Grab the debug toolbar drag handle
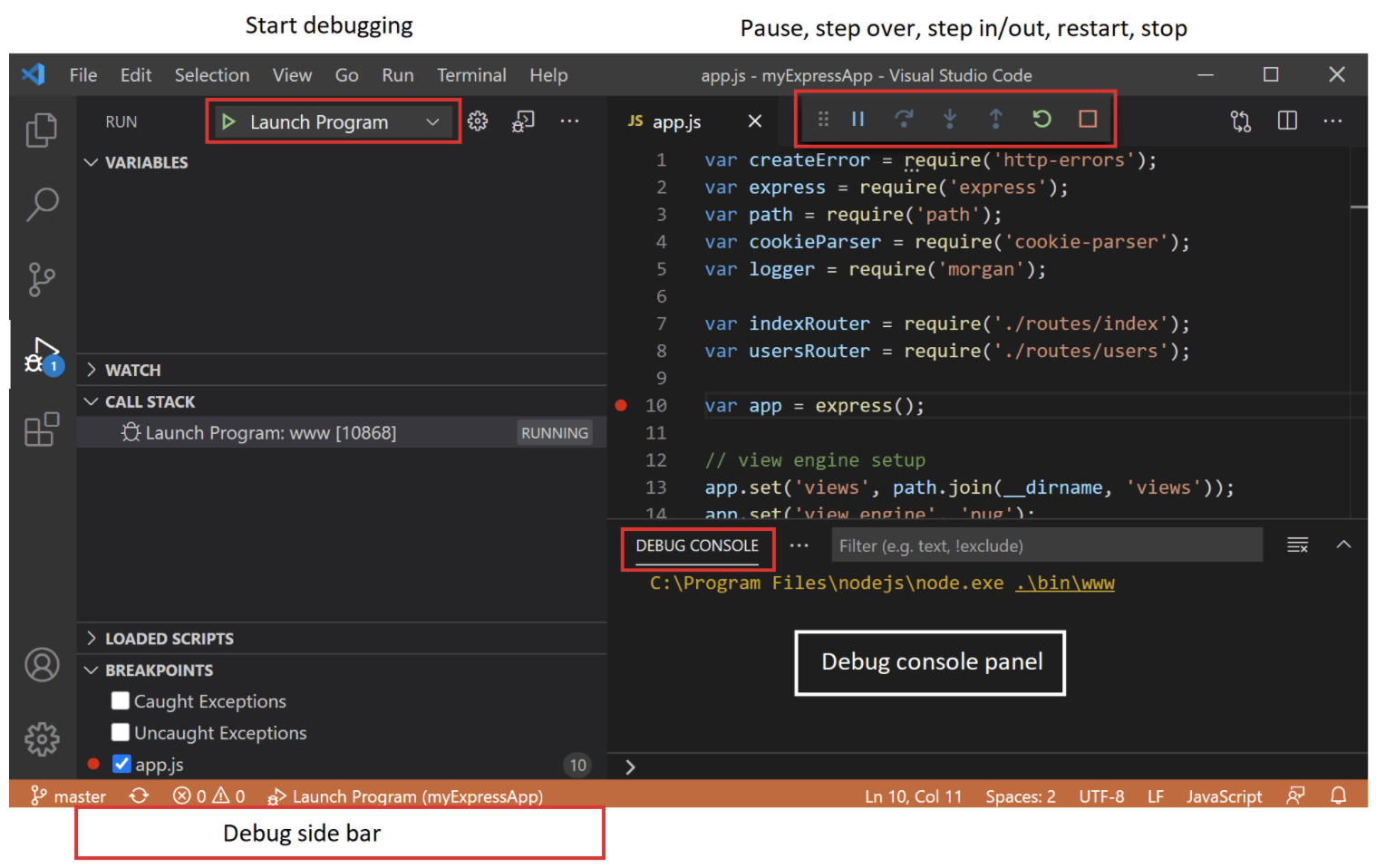Screen dimensions: 1376x868 [823, 119]
